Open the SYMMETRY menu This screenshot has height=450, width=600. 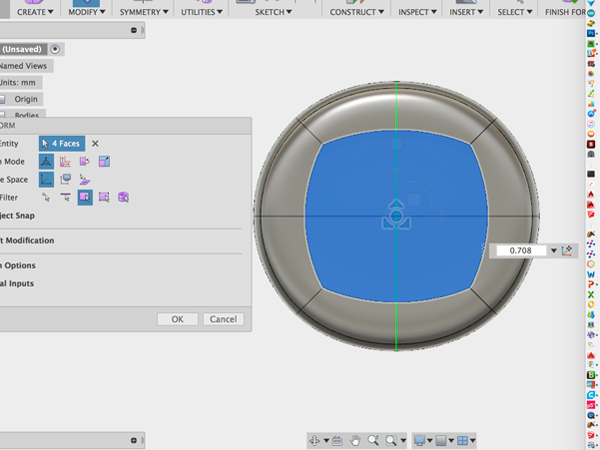coord(144,12)
